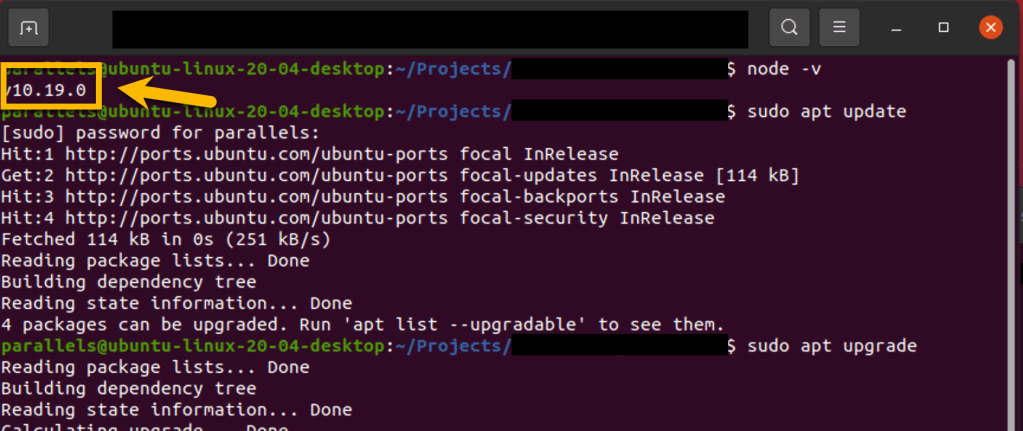Open a new terminal tab
1023x431 pixels.
29,27
